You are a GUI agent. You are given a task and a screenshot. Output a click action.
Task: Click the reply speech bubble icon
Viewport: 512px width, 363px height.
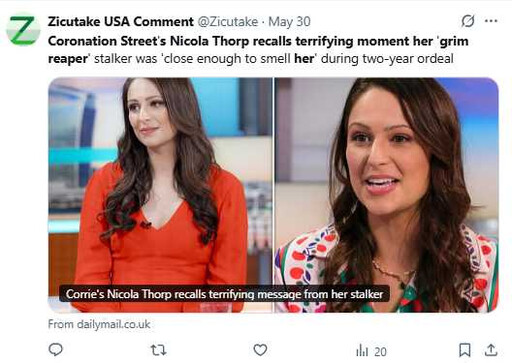(x=55, y=350)
